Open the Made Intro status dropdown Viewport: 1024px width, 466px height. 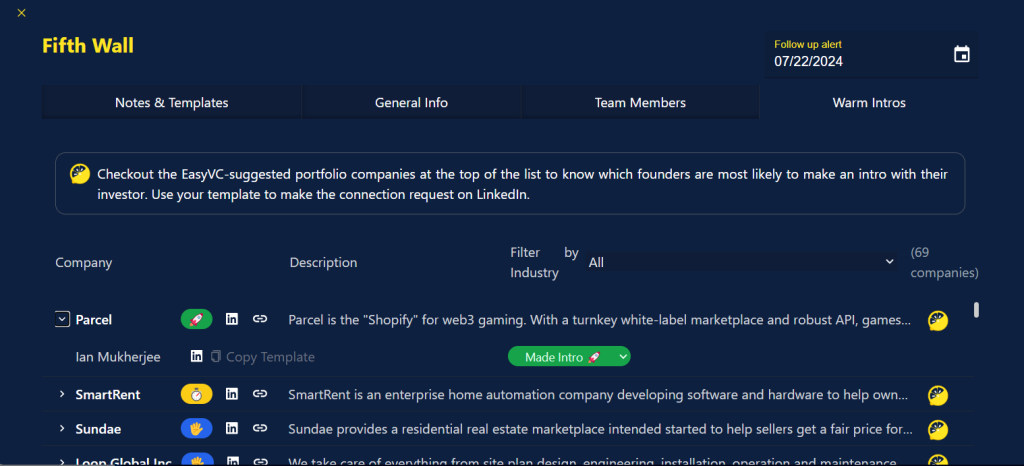coord(569,357)
